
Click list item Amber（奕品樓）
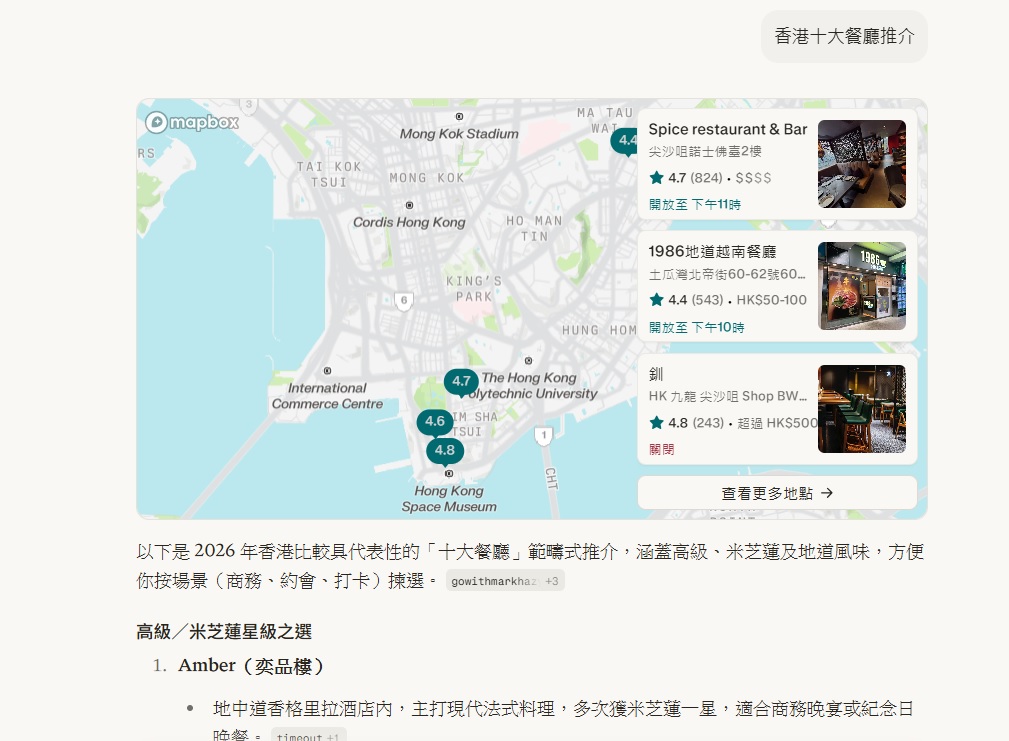250,666
